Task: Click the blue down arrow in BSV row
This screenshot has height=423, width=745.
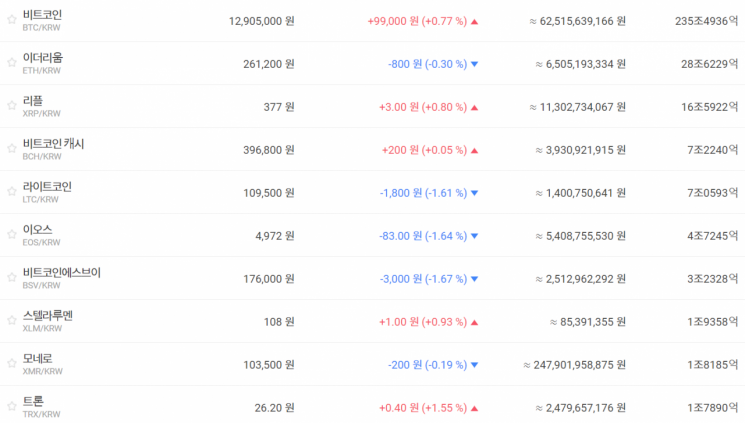Action: pyautogui.click(x=474, y=279)
